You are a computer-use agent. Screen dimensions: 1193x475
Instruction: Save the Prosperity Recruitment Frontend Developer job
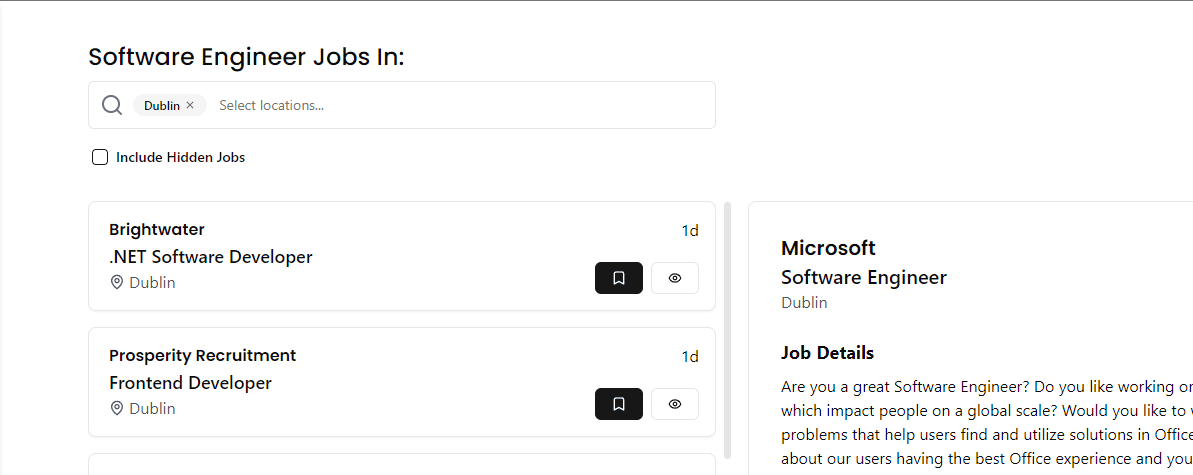[x=618, y=404]
